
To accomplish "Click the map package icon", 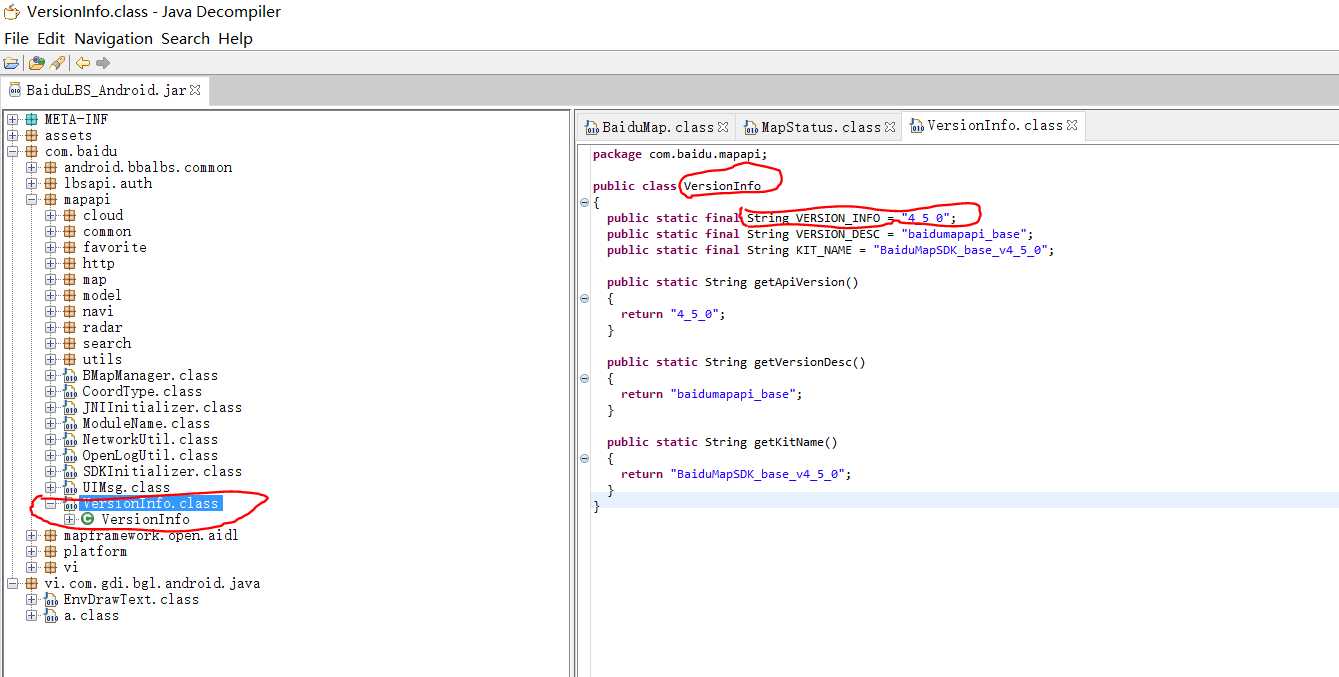I will tap(69, 279).
